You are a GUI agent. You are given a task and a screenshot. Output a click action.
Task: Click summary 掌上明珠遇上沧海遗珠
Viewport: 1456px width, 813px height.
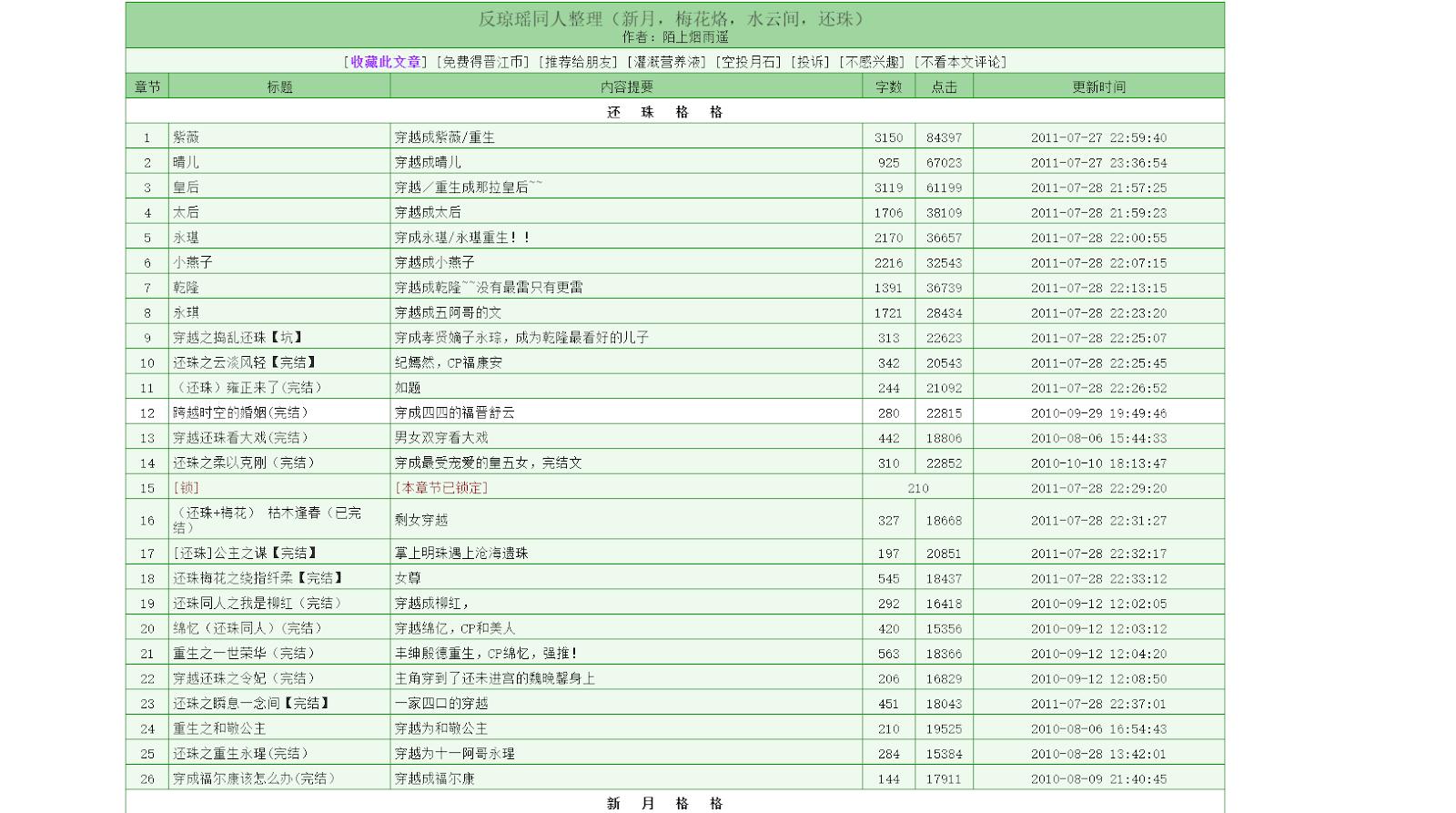coord(461,554)
